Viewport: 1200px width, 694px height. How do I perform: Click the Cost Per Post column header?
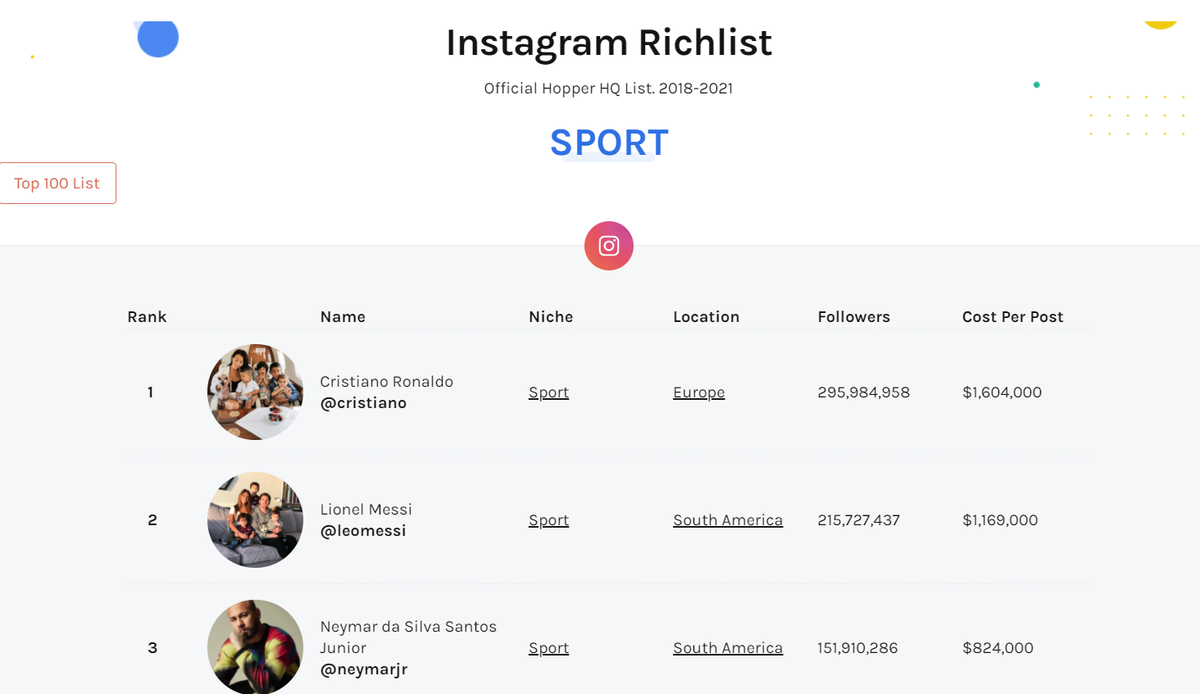(x=1013, y=317)
